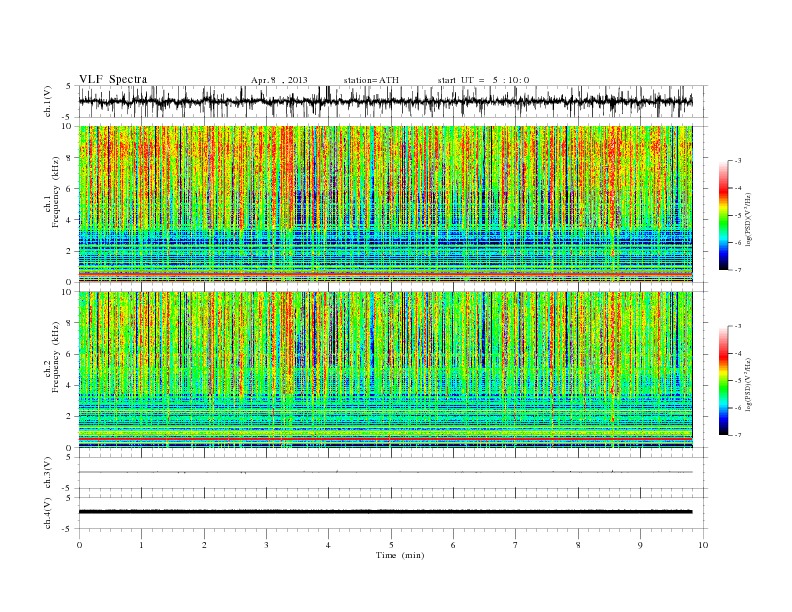Select the "ch.4(V)" axis label
The width and height of the screenshot is (792, 612).
pos(48,513)
